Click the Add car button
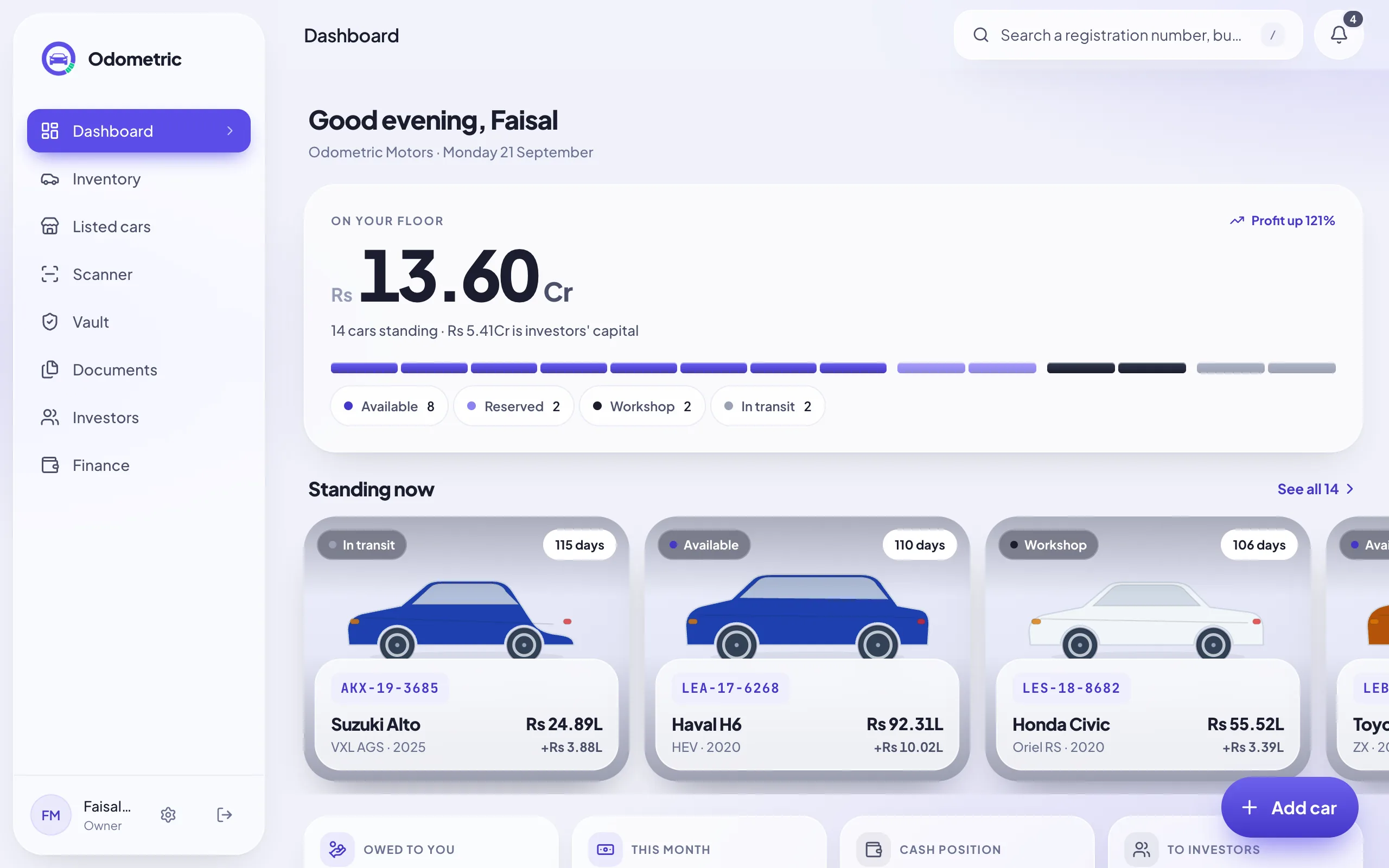The height and width of the screenshot is (868, 1389). click(x=1289, y=807)
